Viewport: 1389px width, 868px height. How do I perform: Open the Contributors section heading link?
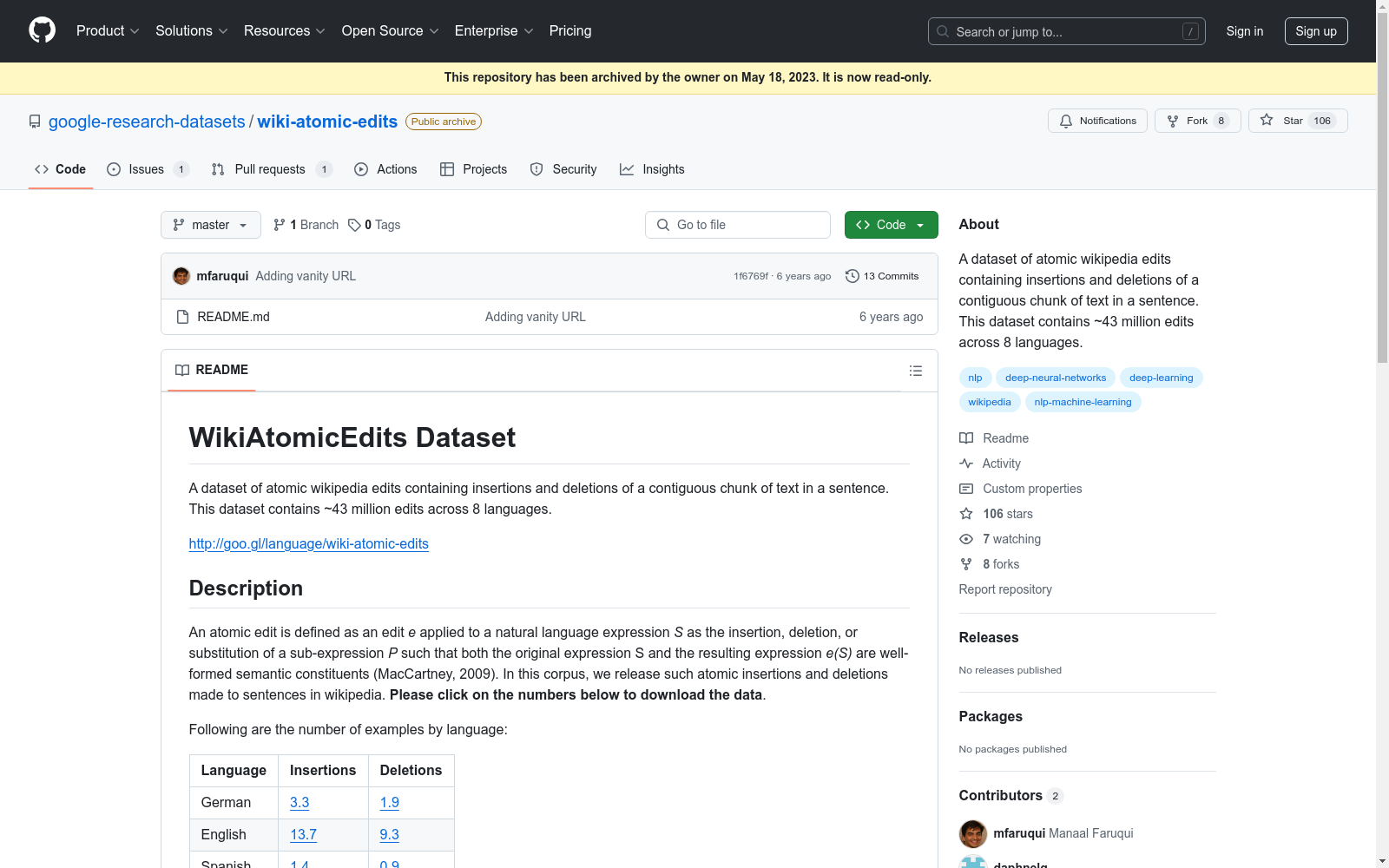(1011, 795)
